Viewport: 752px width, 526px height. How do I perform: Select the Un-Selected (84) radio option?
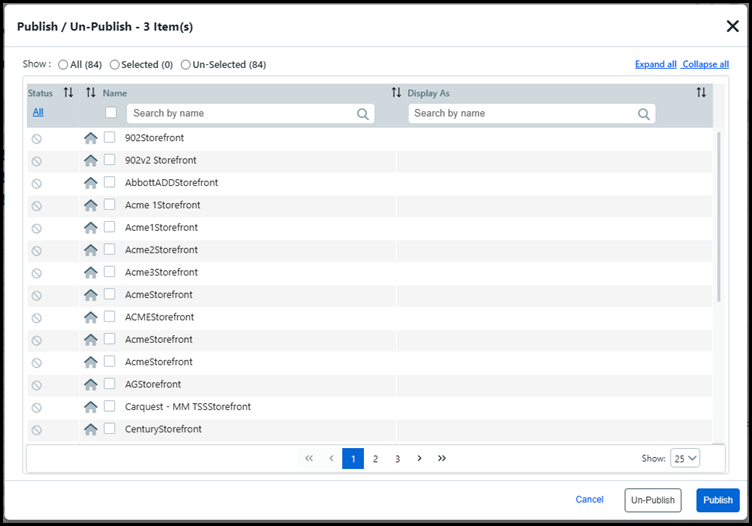tap(186, 65)
